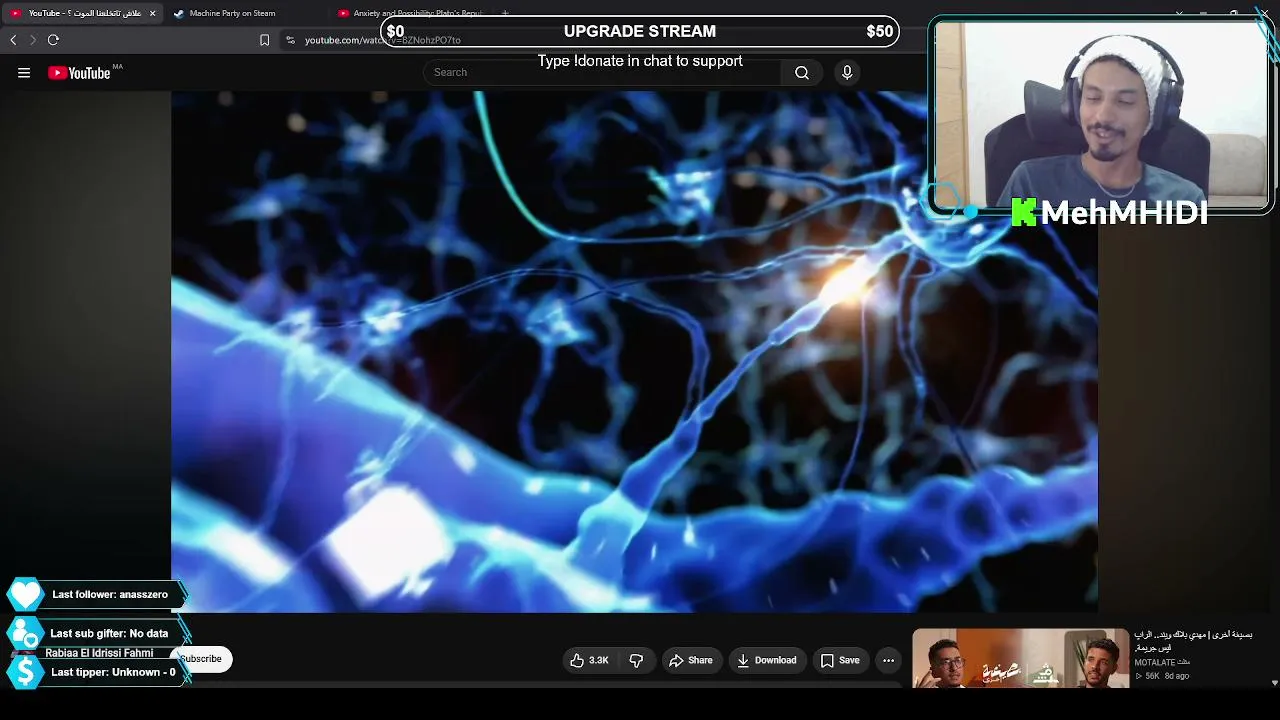Reload the current page
This screenshot has width=1280, height=720.
coord(53,40)
